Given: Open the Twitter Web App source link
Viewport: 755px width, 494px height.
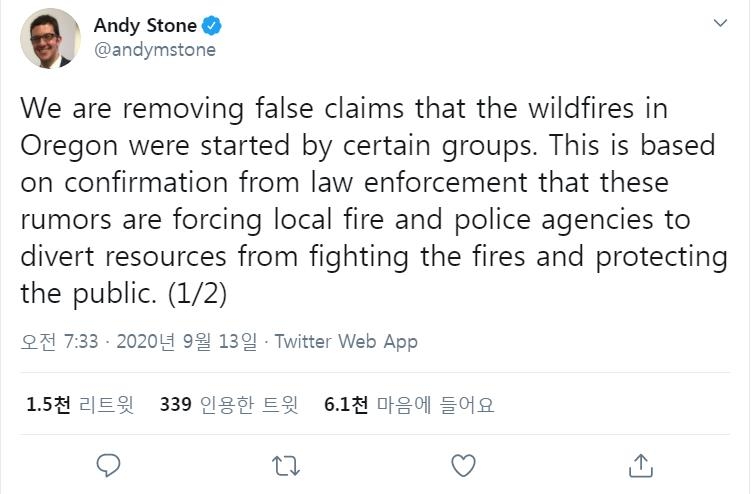Looking at the screenshot, I should click(345, 341).
